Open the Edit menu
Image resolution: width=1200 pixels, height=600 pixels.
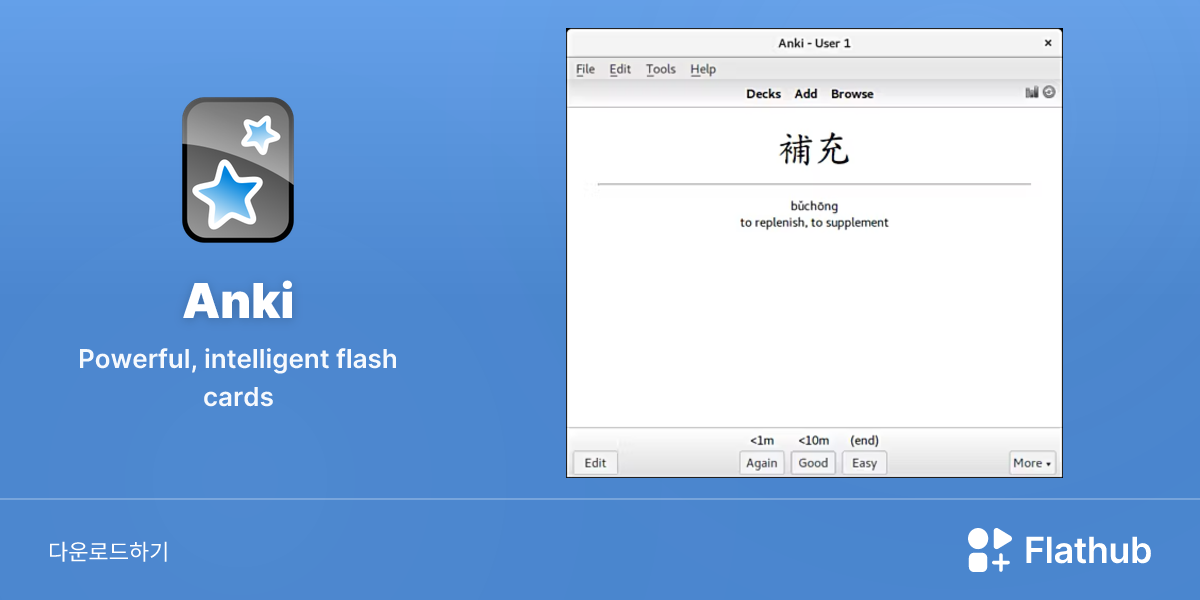[x=620, y=69]
